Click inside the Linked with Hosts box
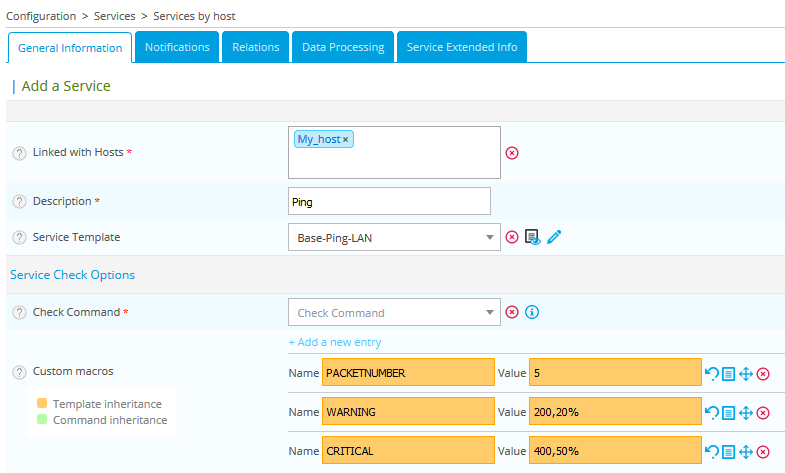 [394, 153]
